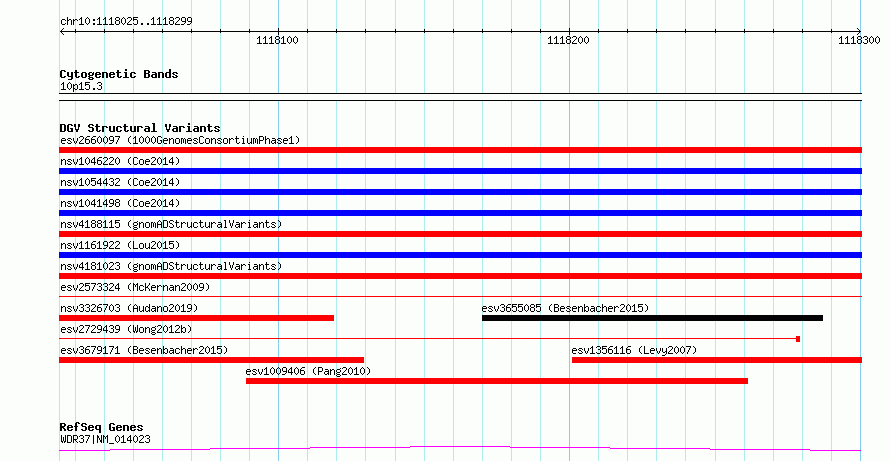This screenshot has height=461, width=890.
Task: Click the red bar under esv1356116
Action: click(x=717, y=360)
